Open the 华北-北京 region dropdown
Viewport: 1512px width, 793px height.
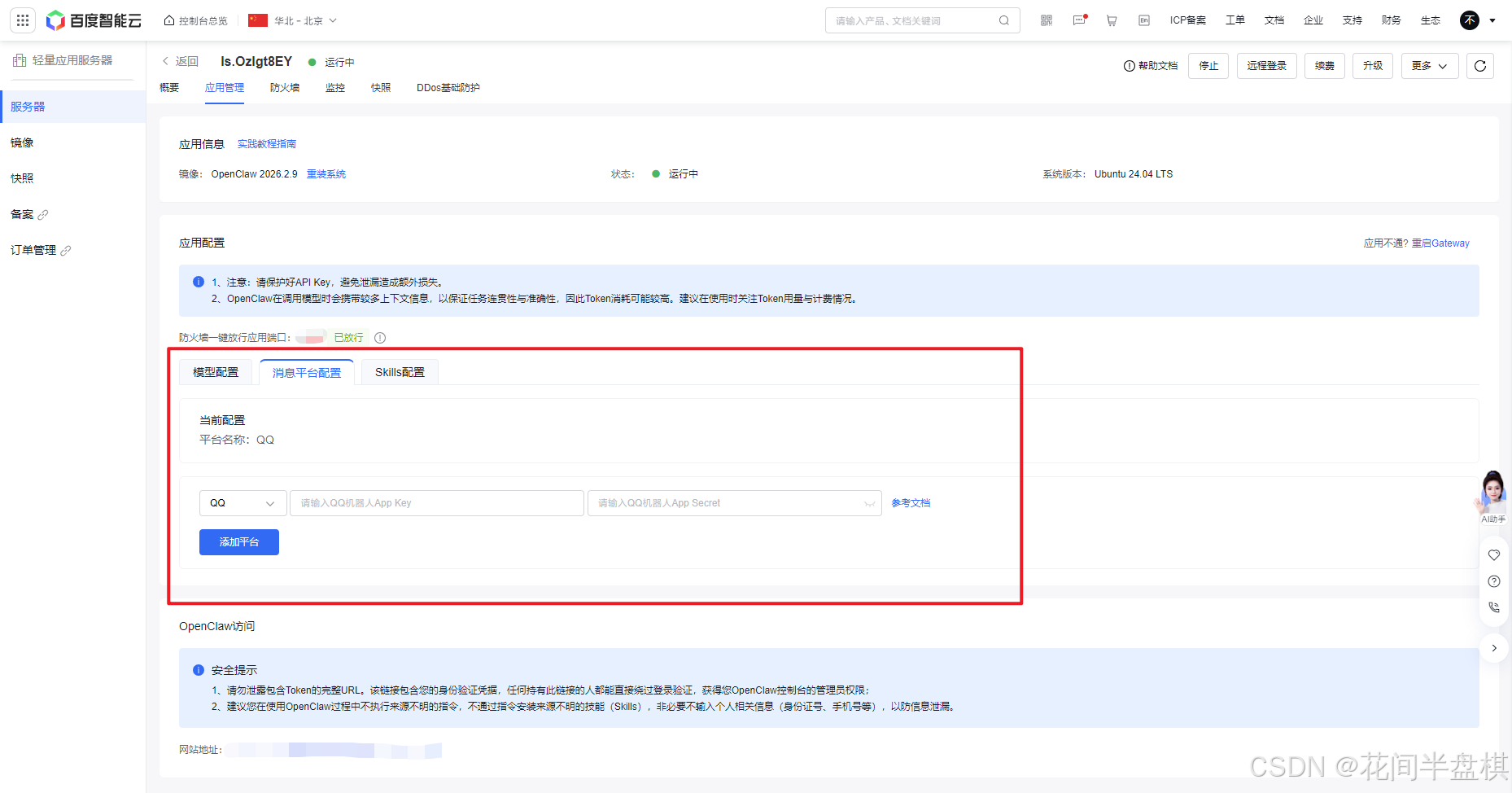[293, 20]
